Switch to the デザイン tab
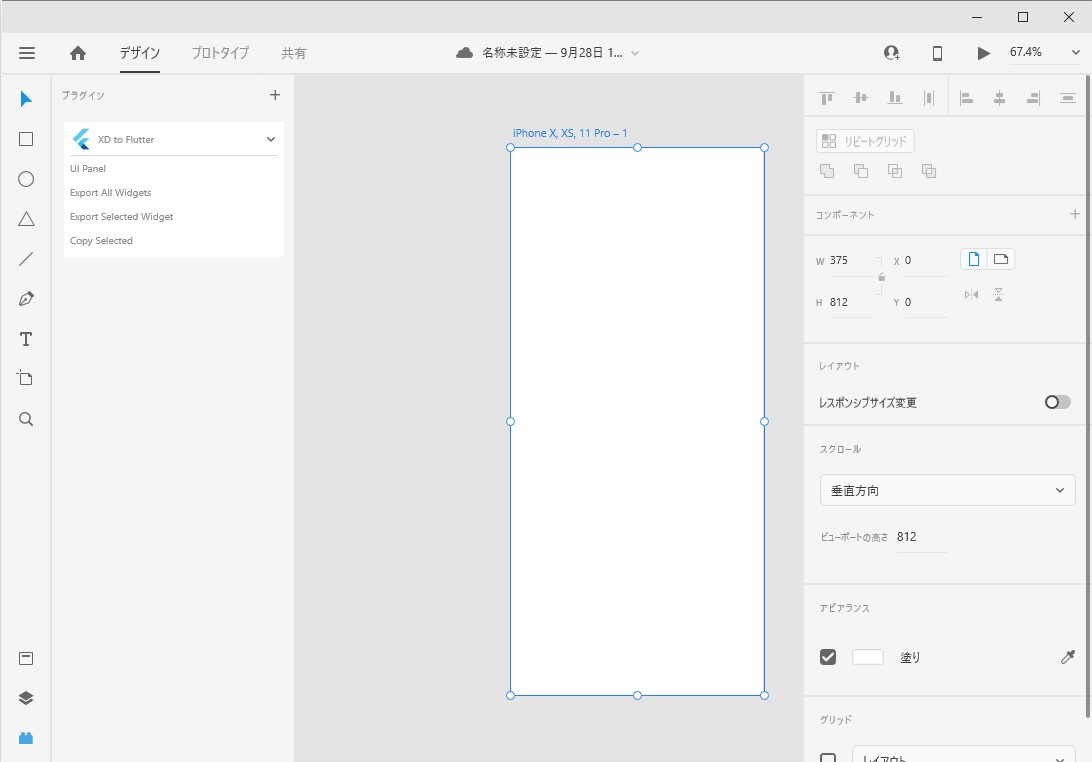1092x762 pixels. pyautogui.click(x=139, y=53)
